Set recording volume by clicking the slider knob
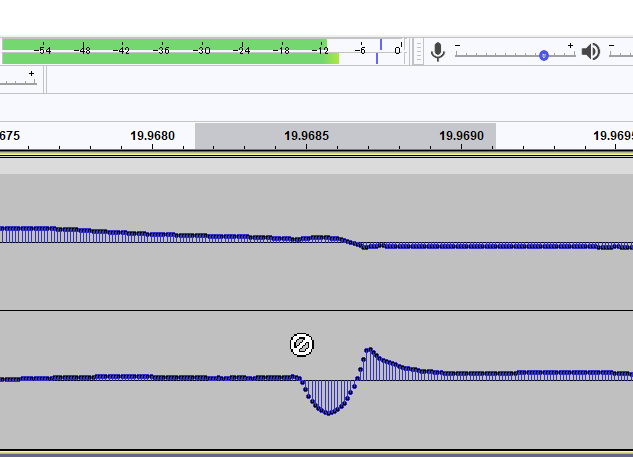 point(543,55)
